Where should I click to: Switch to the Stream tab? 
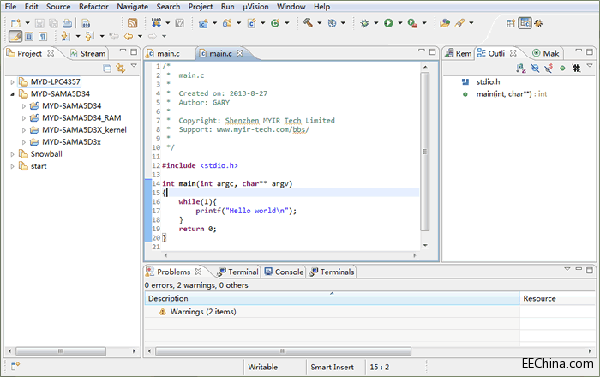click(88, 54)
